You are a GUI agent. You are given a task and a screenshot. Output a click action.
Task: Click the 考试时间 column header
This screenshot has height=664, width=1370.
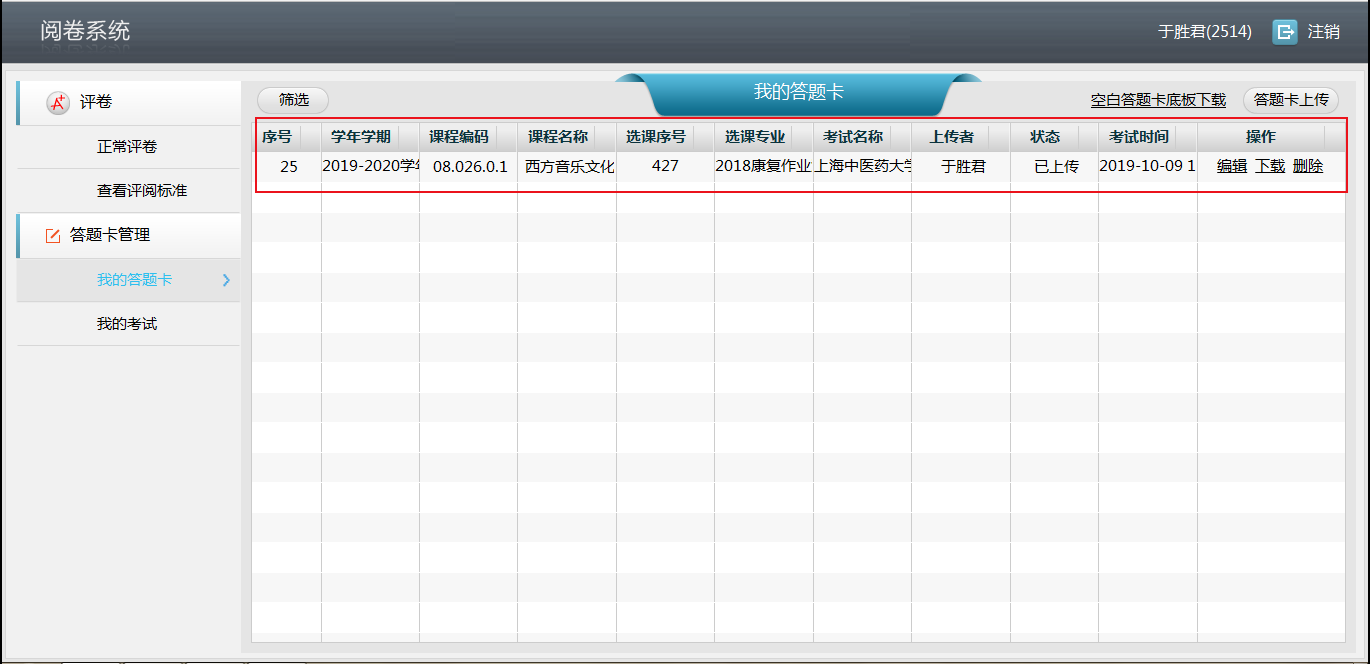click(x=1138, y=137)
